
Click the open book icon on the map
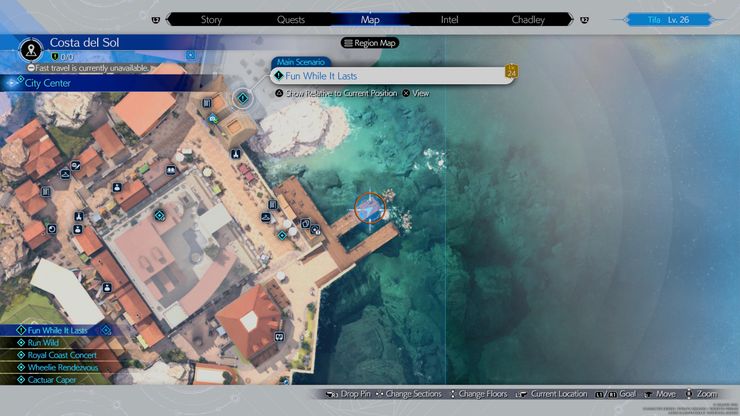point(171,170)
